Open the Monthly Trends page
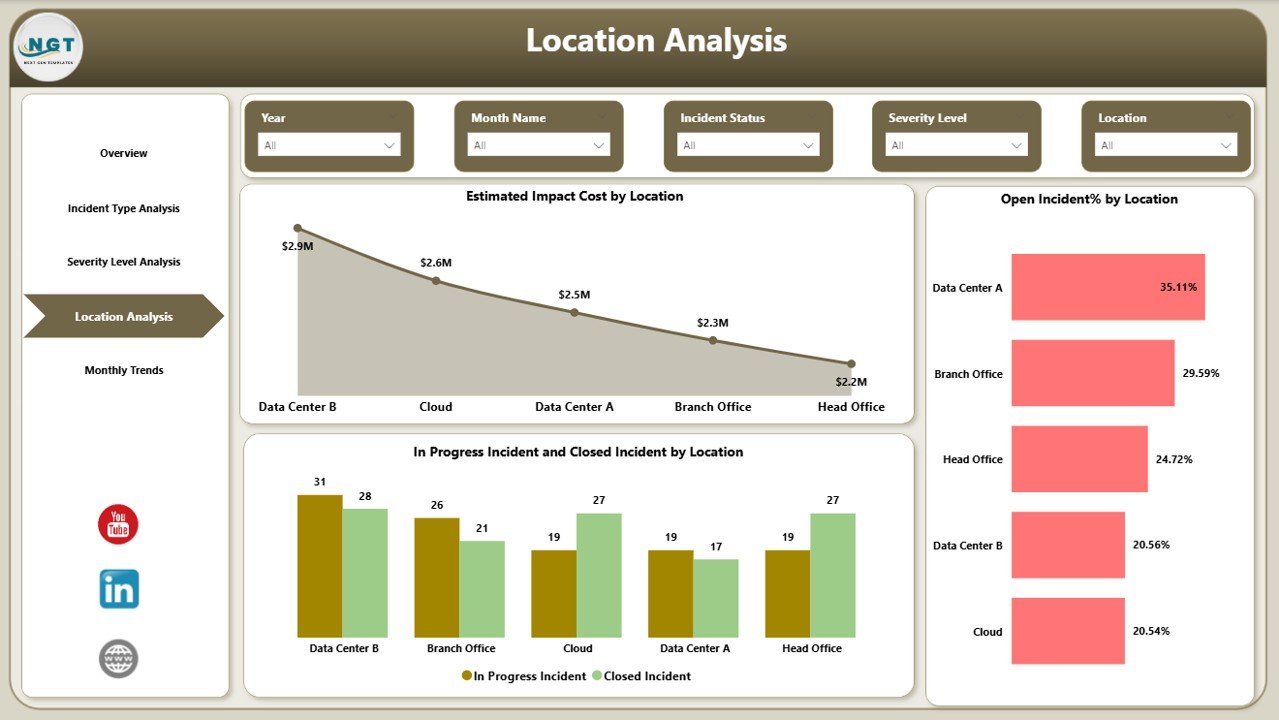This screenshot has width=1279, height=720. pyautogui.click(x=123, y=369)
